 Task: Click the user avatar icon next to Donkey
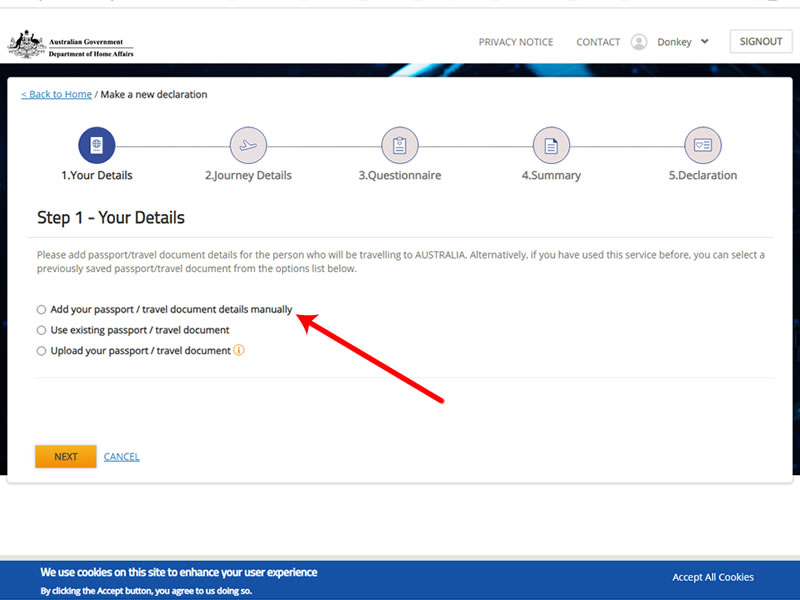pyautogui.click(x=639, y=42)
